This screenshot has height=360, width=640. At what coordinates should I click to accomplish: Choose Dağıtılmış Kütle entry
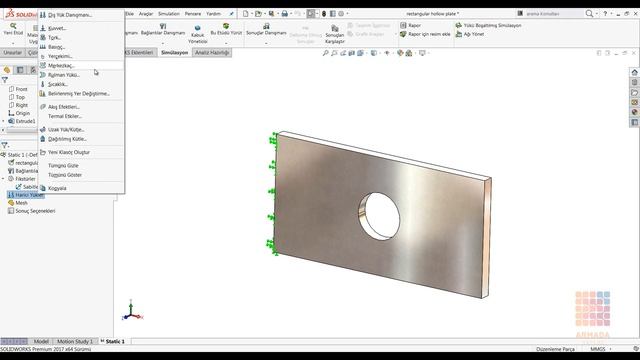coord(81,139)
